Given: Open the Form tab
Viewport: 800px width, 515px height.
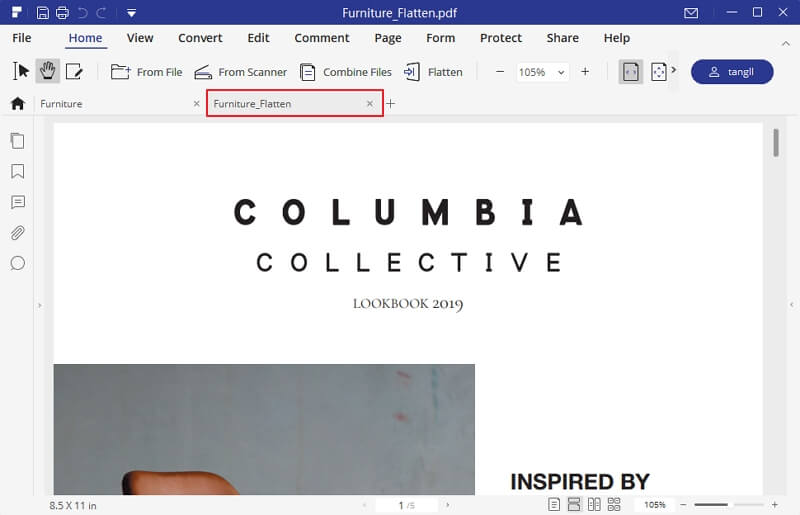Looking at the screenshot, I should (x=440, y=38).
